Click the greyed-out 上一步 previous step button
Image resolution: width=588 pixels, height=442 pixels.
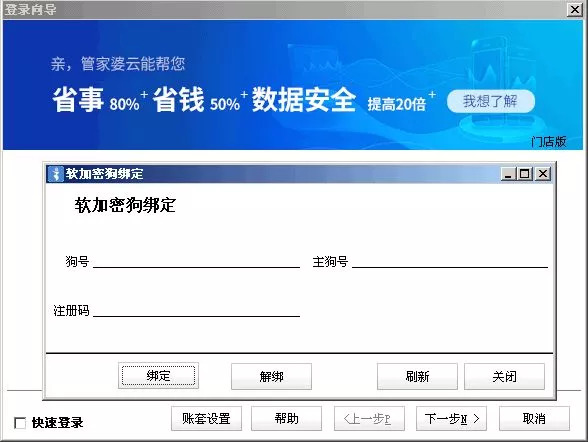point(369,418)
